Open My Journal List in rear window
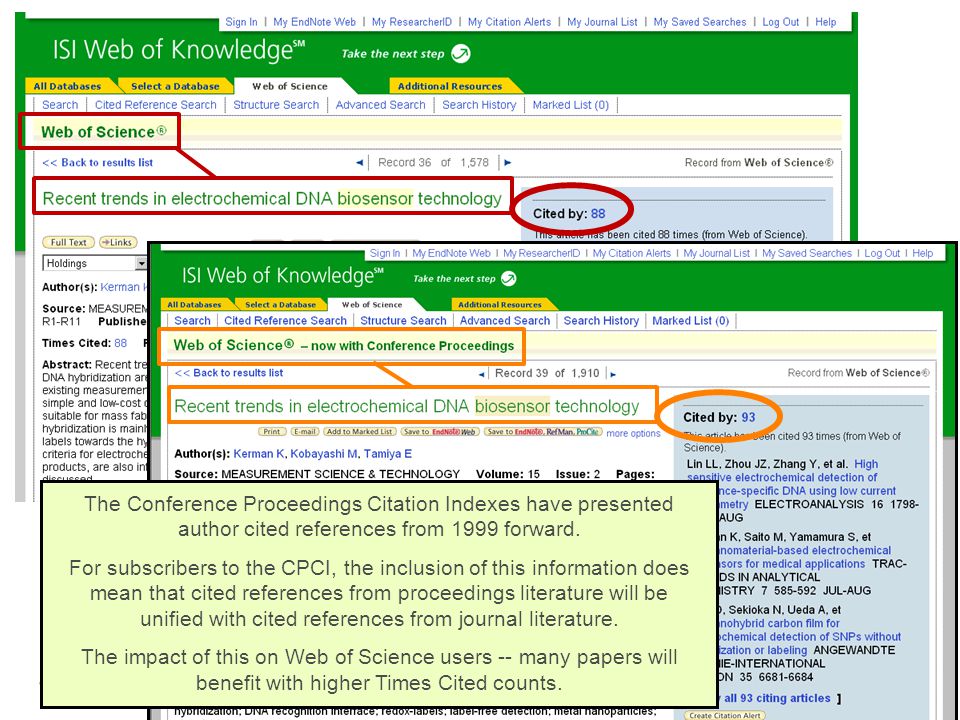960x720 pixels. [x=602, y=22]
